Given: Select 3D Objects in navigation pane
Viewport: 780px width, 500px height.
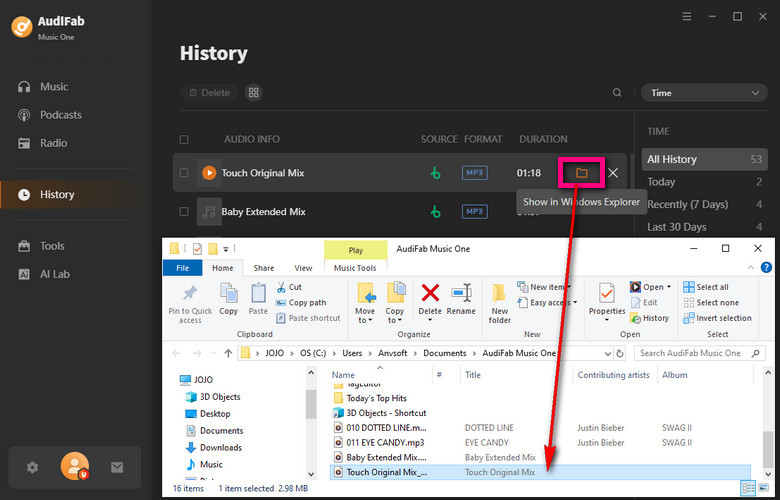Looking at the screenshot, I should click(x=213, y=397).
